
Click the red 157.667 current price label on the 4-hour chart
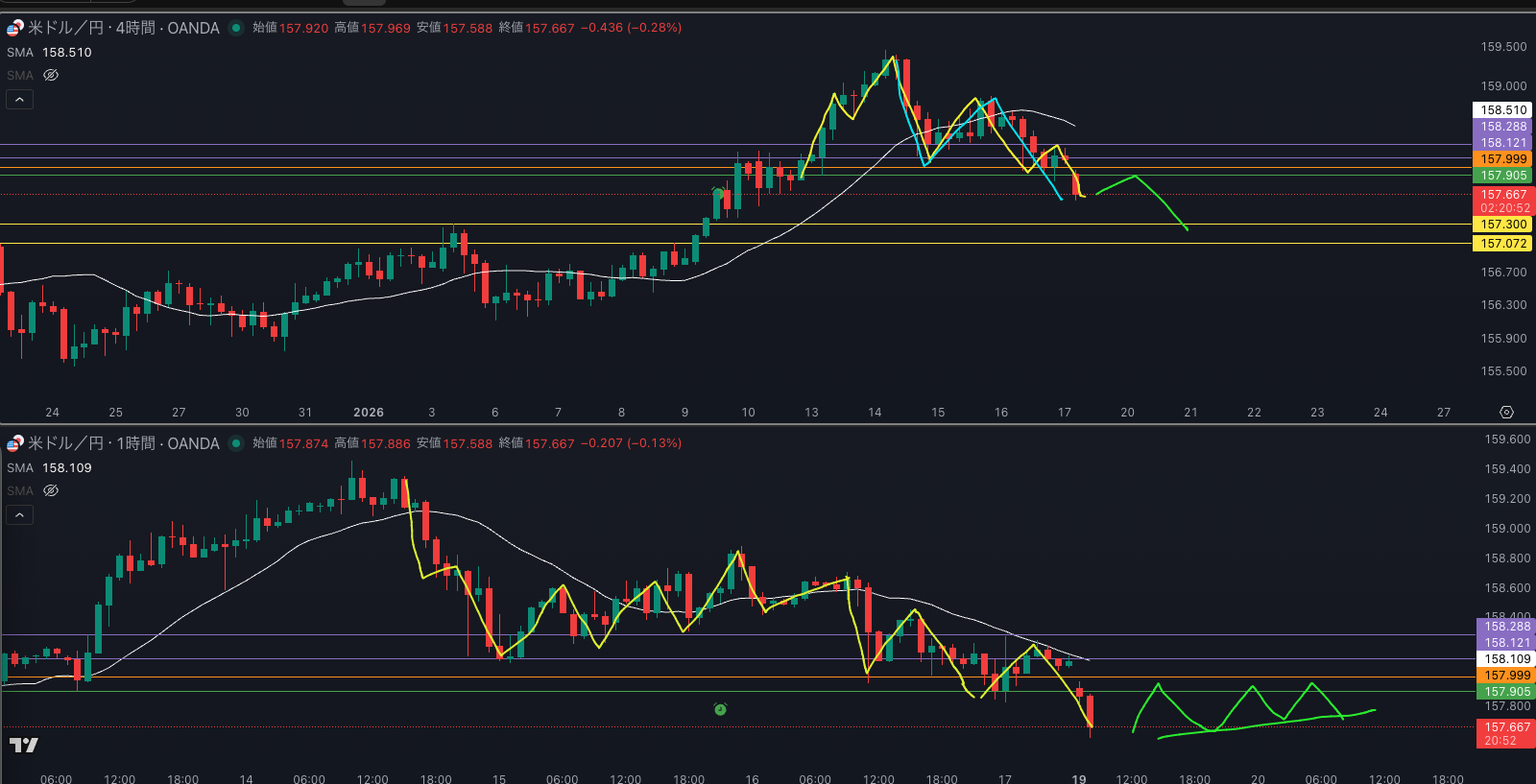(1502, 195)
